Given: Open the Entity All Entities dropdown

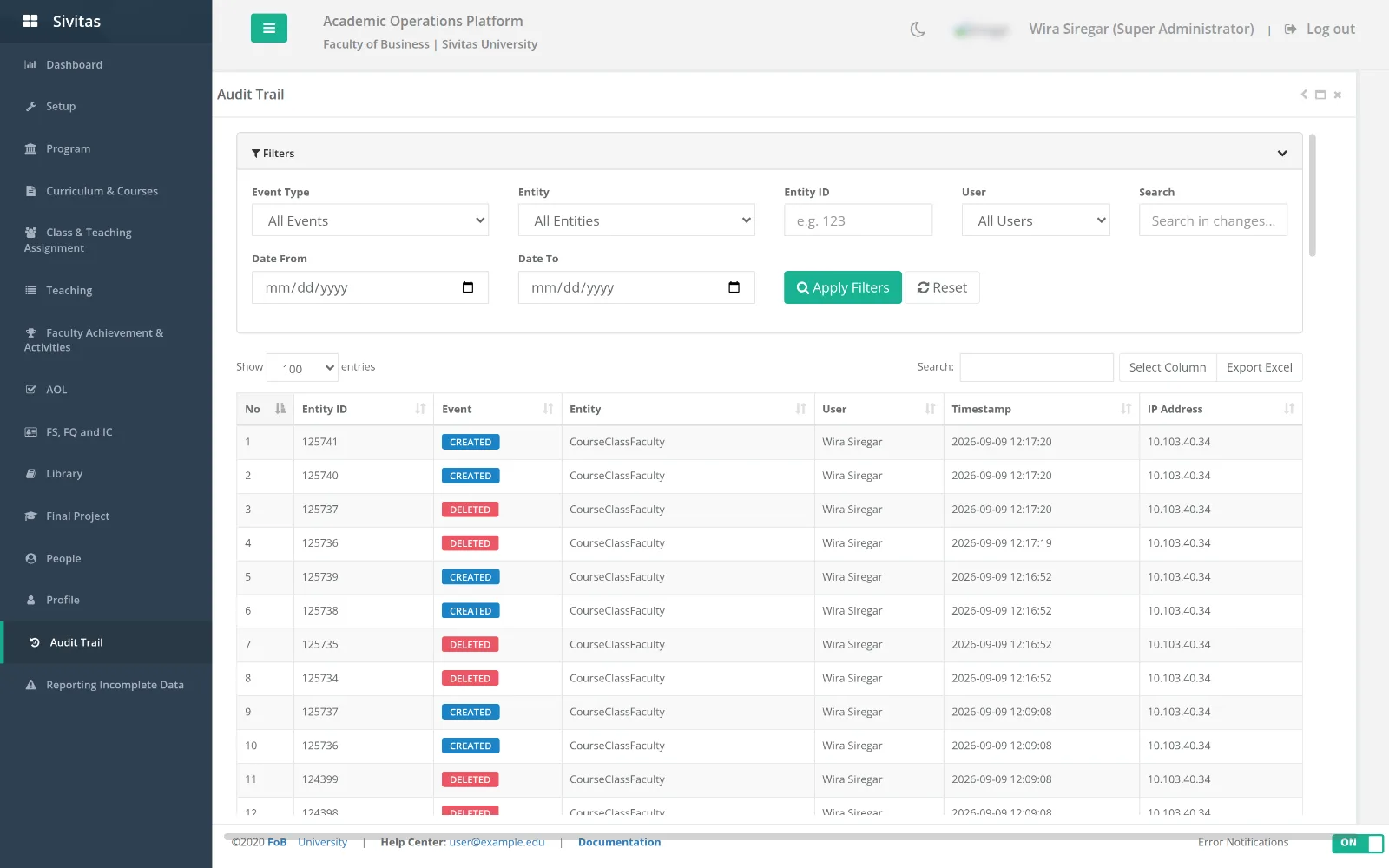Looking at the screenshot, I should (x=636, y=220).
